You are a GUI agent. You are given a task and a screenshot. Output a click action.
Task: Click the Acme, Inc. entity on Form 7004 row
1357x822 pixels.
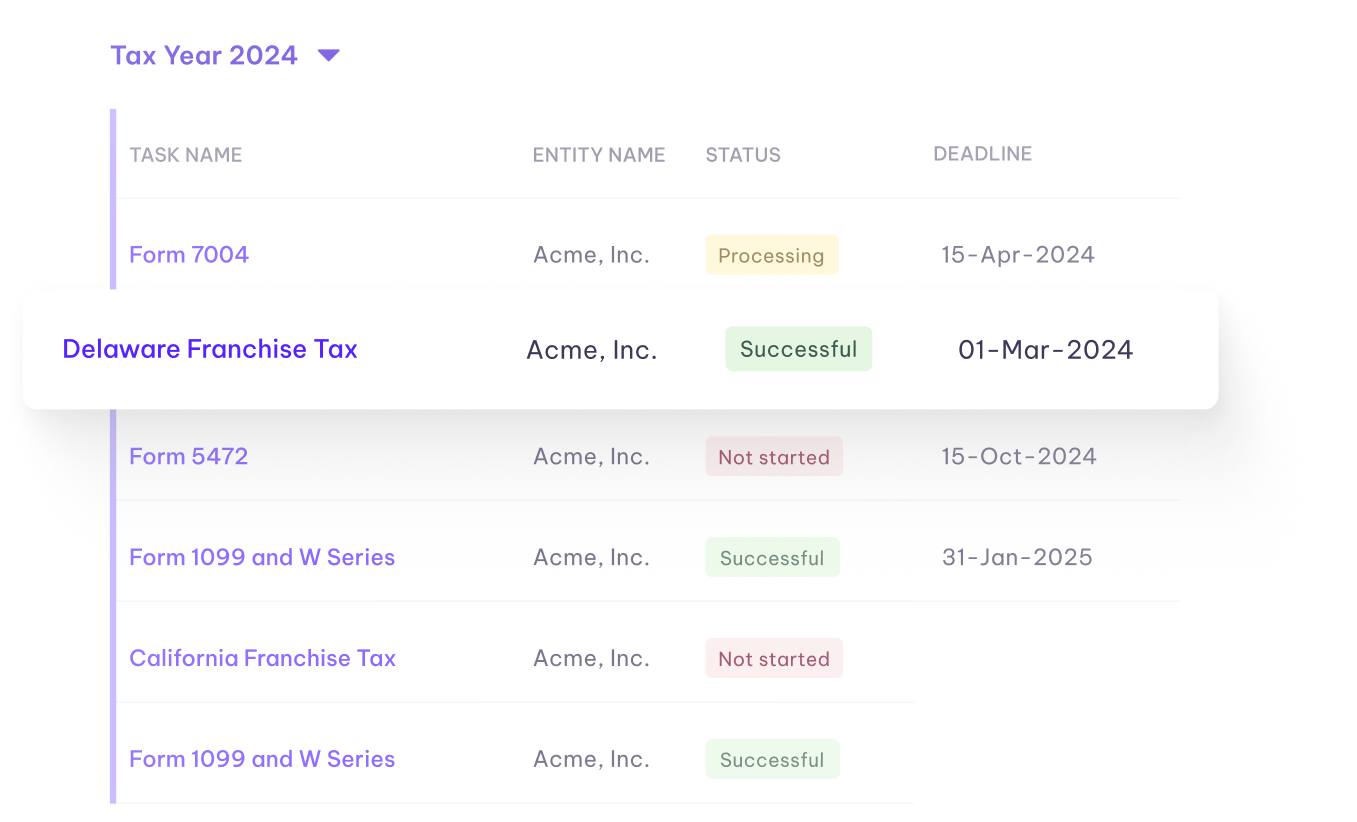[591, 255]
